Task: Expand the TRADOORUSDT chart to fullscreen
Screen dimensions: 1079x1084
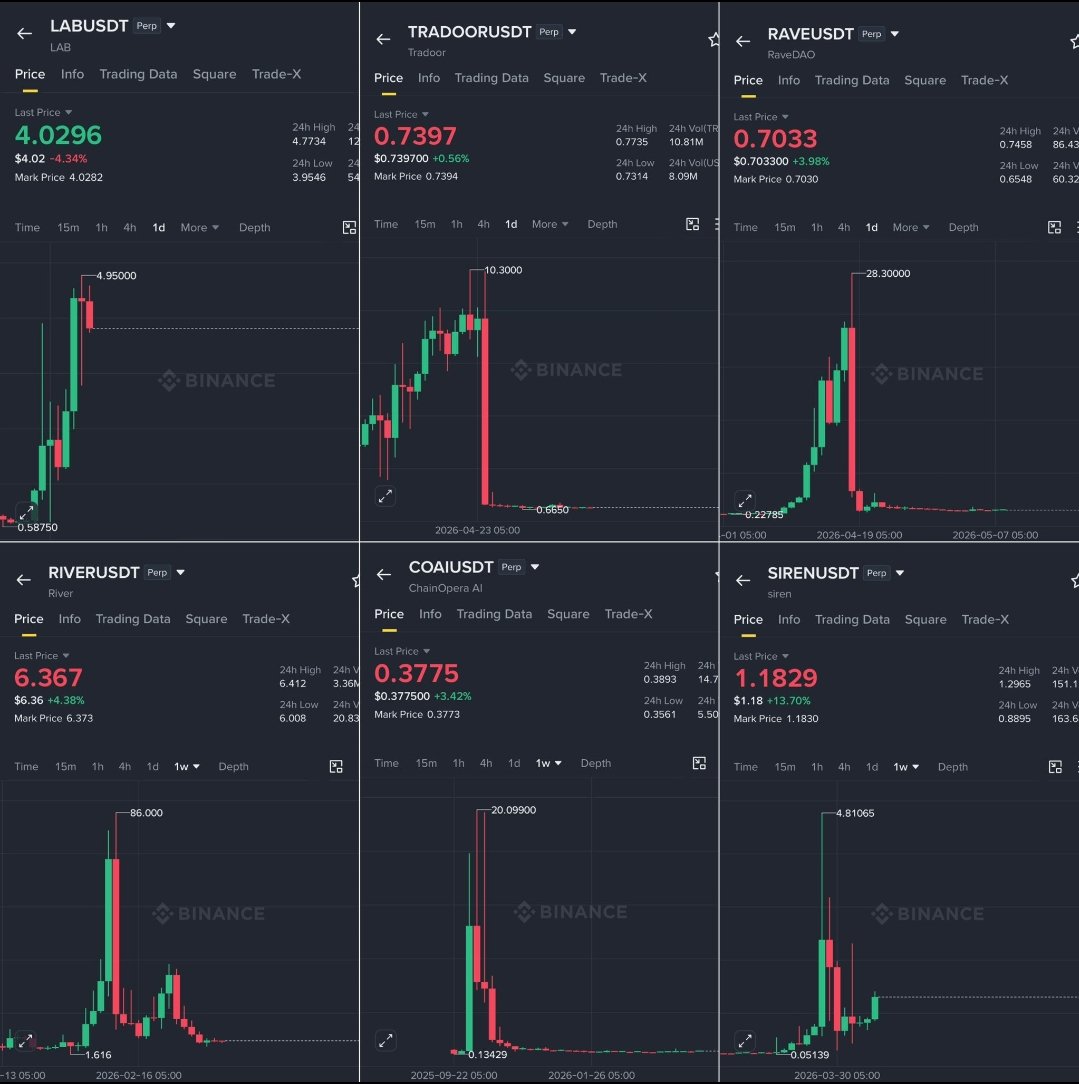Action: point(386,496)
